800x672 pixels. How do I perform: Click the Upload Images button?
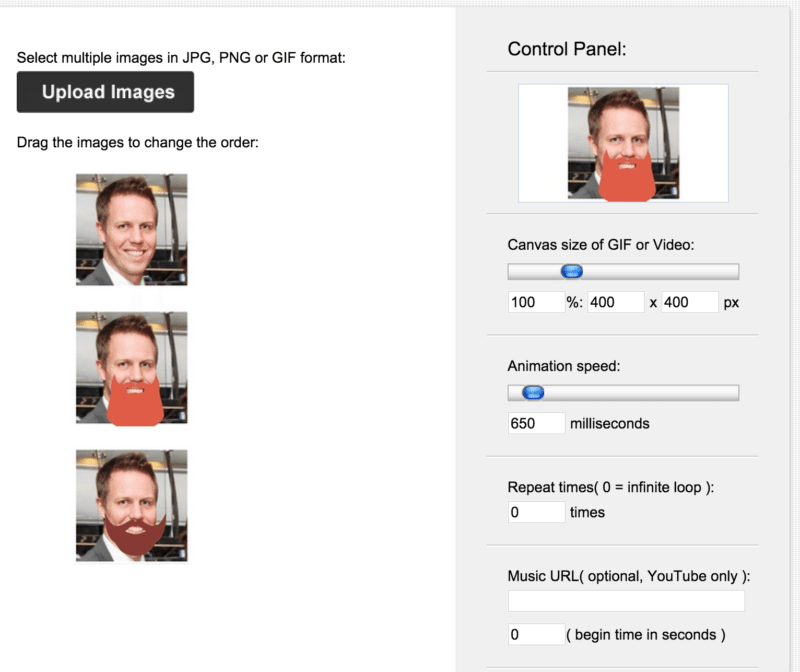[x=105, y=92]
